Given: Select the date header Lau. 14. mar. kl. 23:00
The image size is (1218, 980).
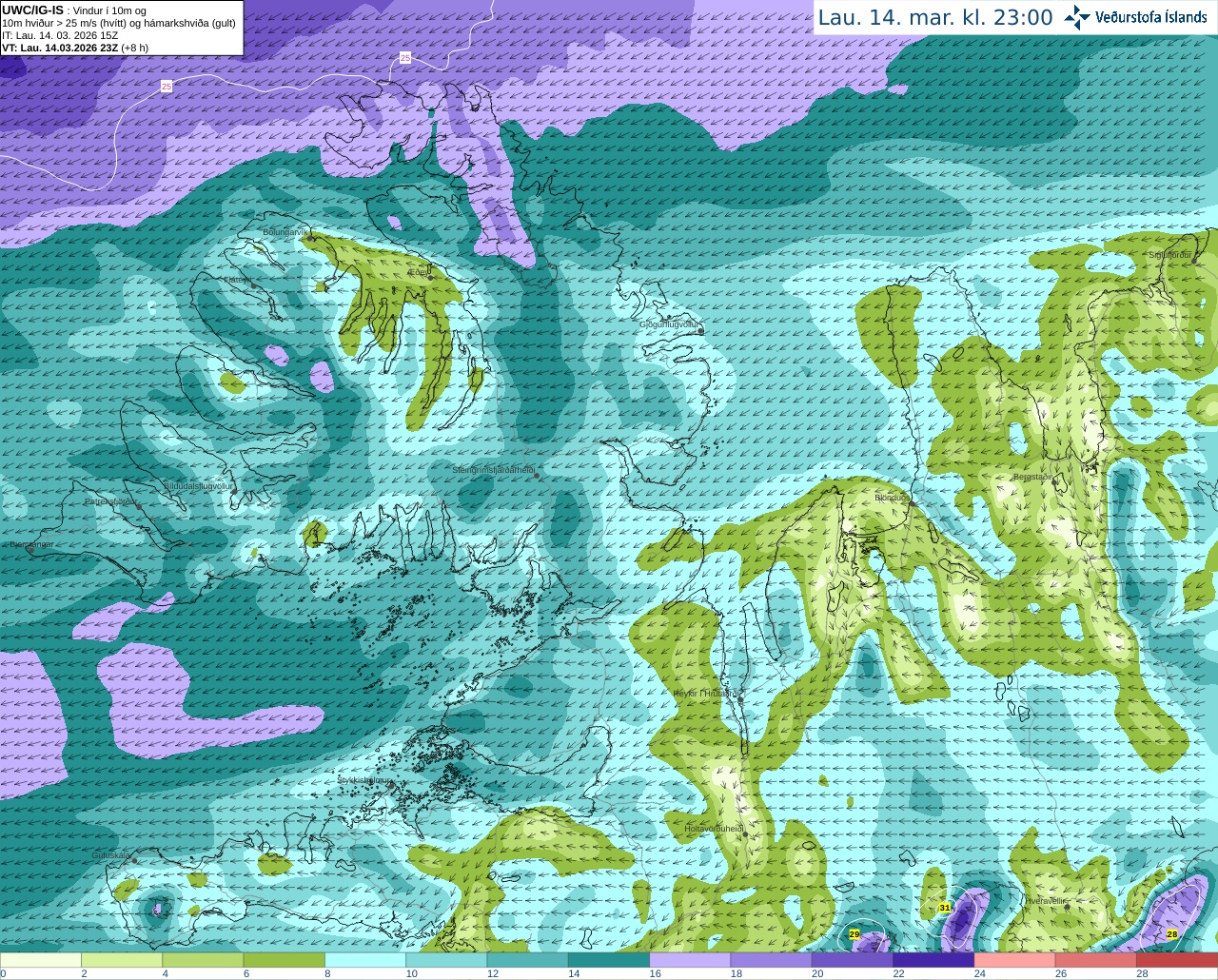Looking at the screenshot, I should [935, 17].
